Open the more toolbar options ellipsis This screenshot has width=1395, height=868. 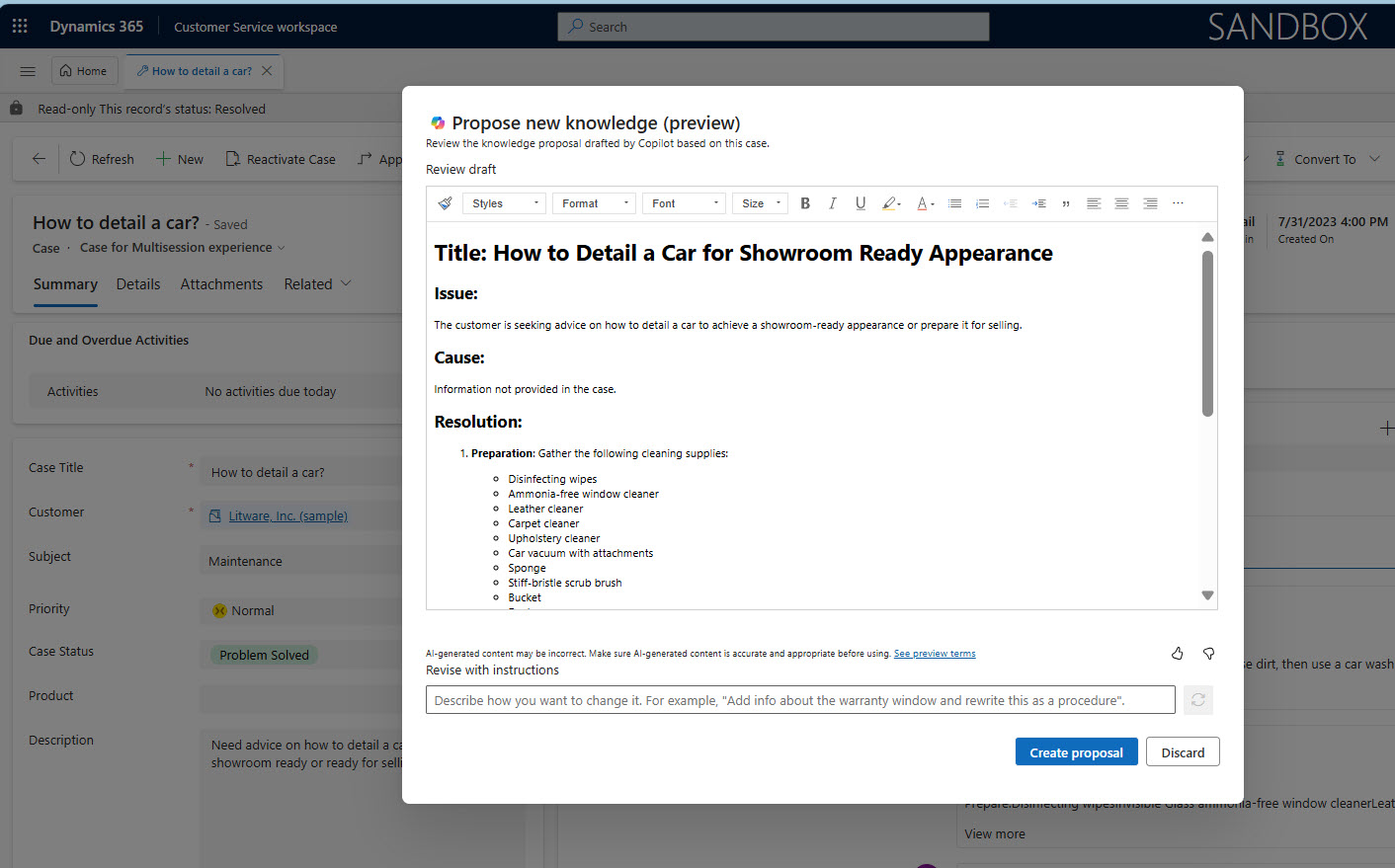1178,203
